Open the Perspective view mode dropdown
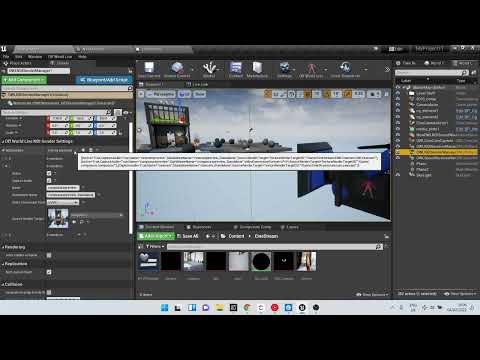This screenshot has height=360, width=480. pos(161,94)
